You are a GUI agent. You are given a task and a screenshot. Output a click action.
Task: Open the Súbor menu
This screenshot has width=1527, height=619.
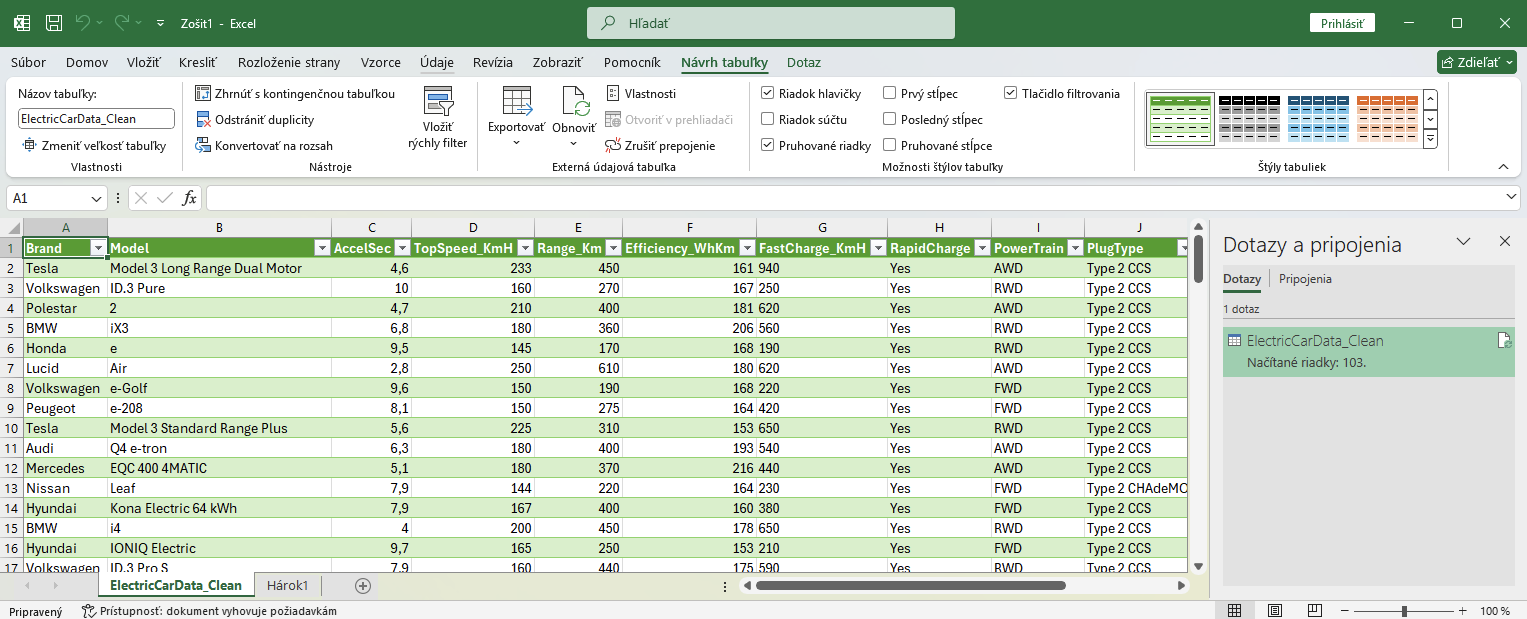click(29, 62)
